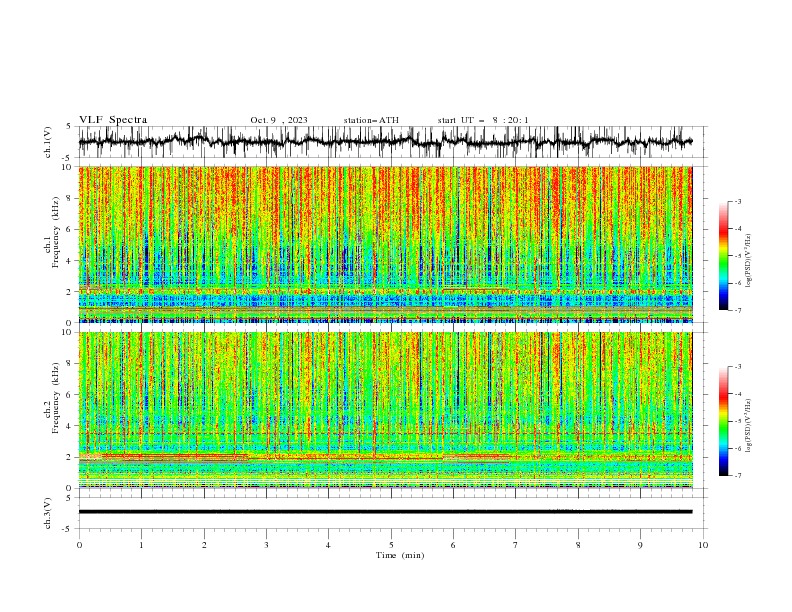The height and width of the screenshot is (612, 792).
Task: Click the "2" kHz tick on ch.2 spectrogram
Action: pos(71,457)
